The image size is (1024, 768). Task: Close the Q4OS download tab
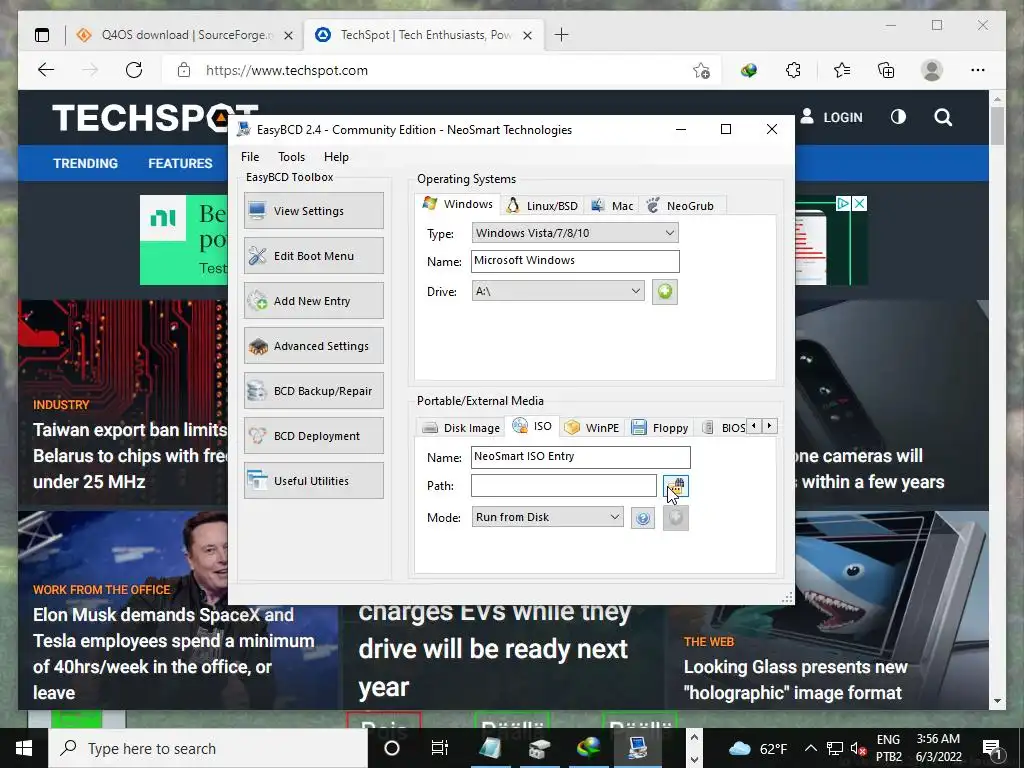pyautogui.click(x=288, y=35)
